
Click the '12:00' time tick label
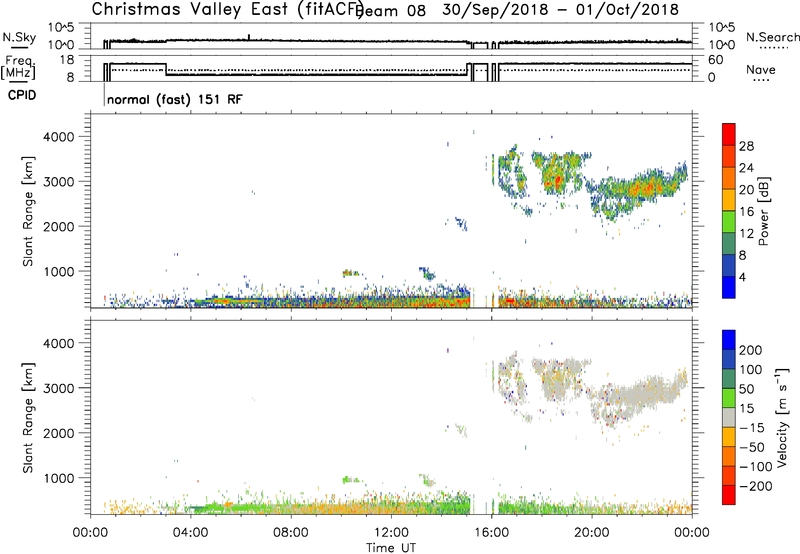click(391, 533)
